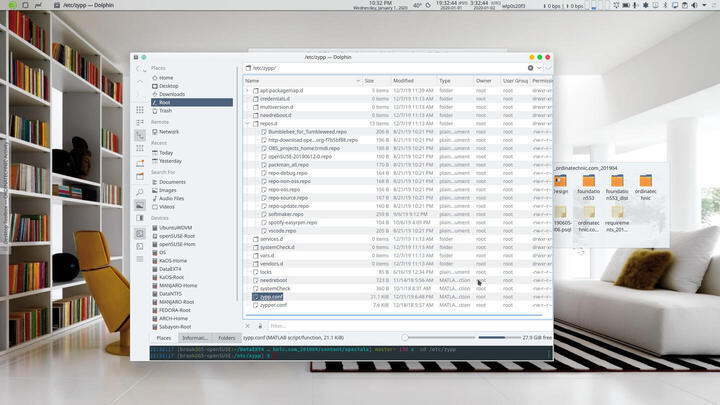Expand the system tray hidden icons arrow
Viewport: 720px width, 405px height.
pyautogui.click(x=704, y=5)
